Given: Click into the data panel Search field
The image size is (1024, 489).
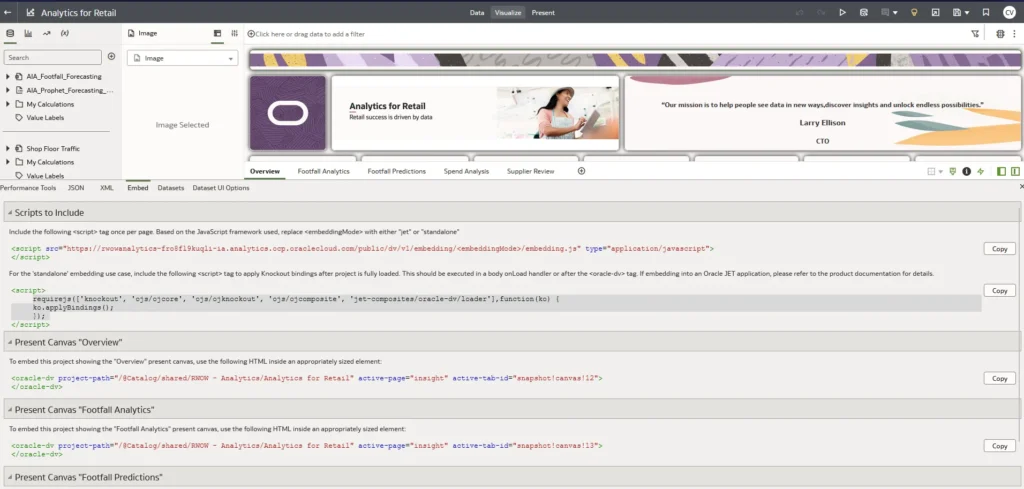Looking at the screenshot, I should (53, 57).
